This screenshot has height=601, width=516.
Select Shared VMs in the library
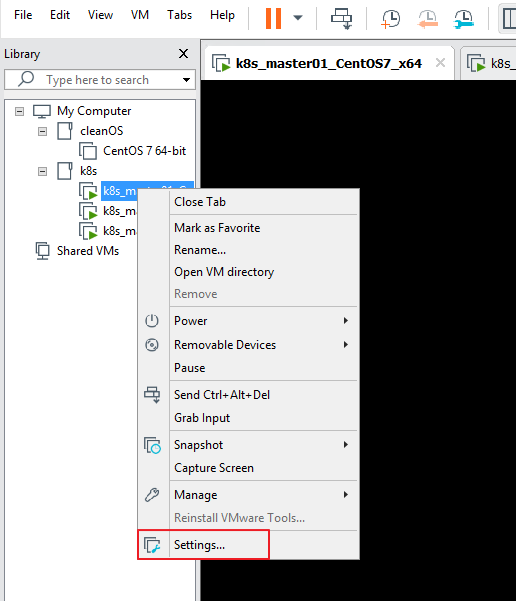[x=88, y=251]
